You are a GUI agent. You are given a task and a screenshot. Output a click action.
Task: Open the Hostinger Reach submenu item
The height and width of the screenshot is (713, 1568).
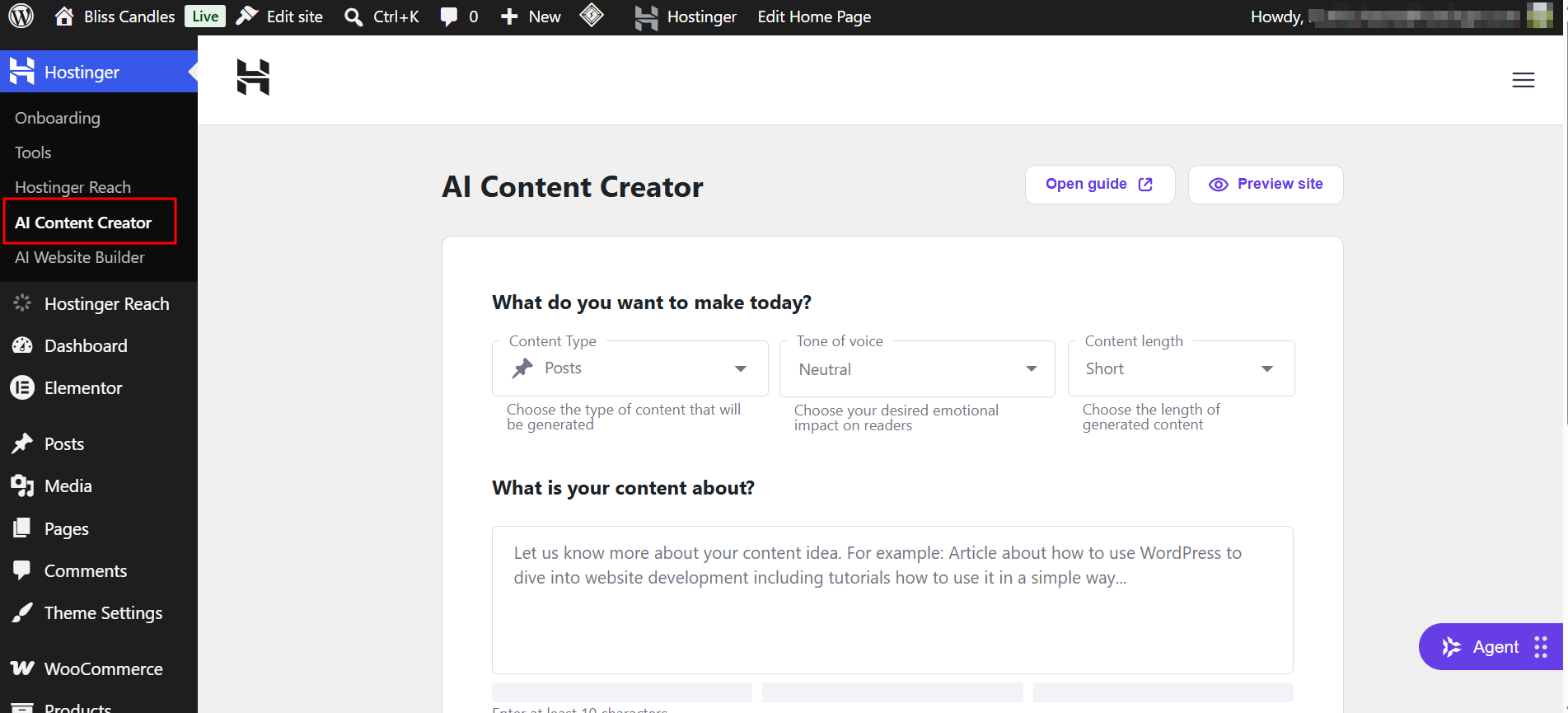coord(73,187)
